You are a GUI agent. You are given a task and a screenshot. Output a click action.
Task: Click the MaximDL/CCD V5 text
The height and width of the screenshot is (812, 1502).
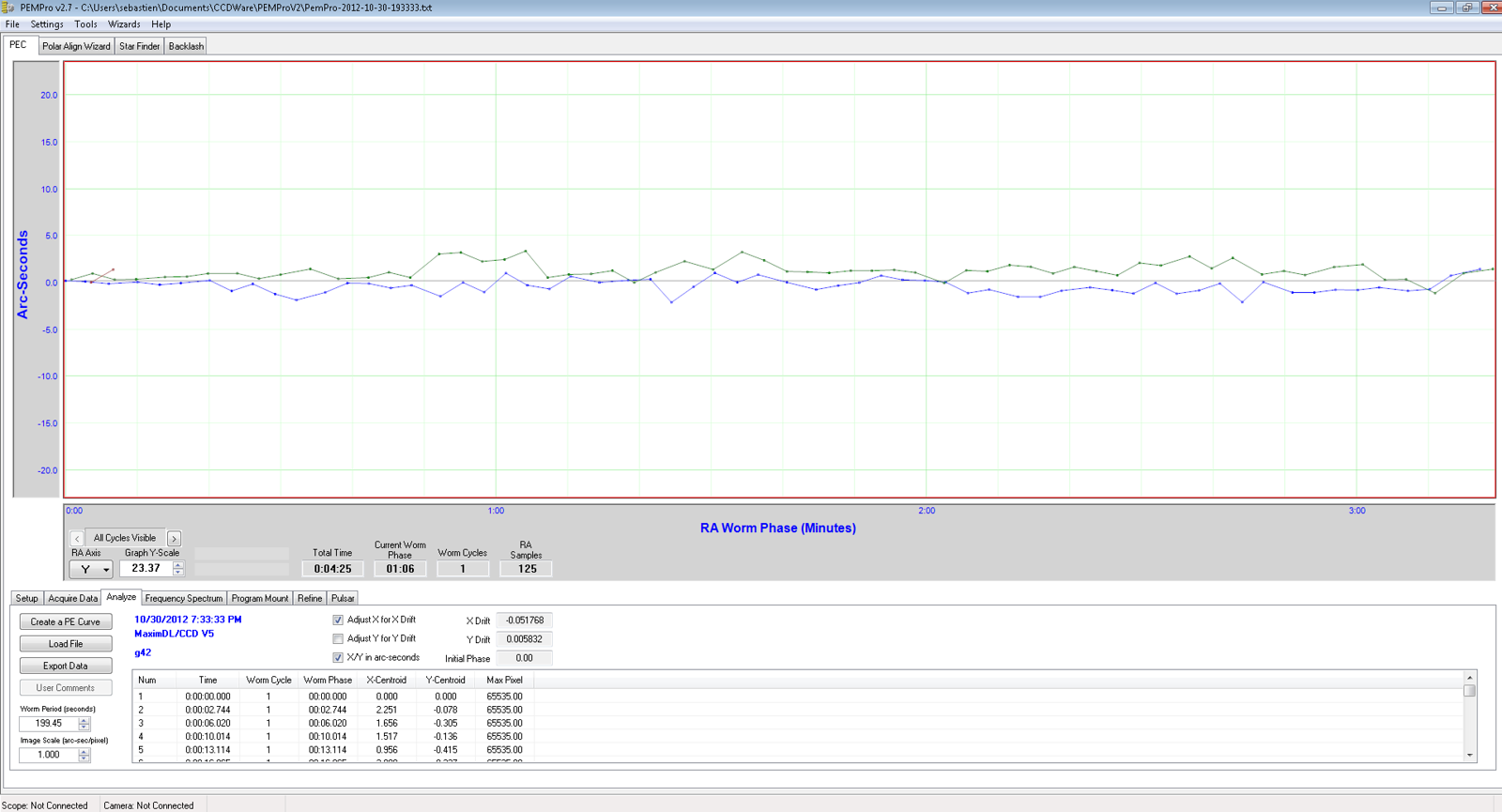pyautogui.click(x=174, y=634)
